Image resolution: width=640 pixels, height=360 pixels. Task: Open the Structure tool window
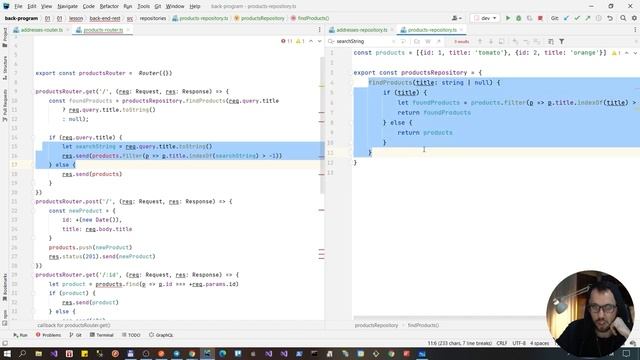[4, 68]
